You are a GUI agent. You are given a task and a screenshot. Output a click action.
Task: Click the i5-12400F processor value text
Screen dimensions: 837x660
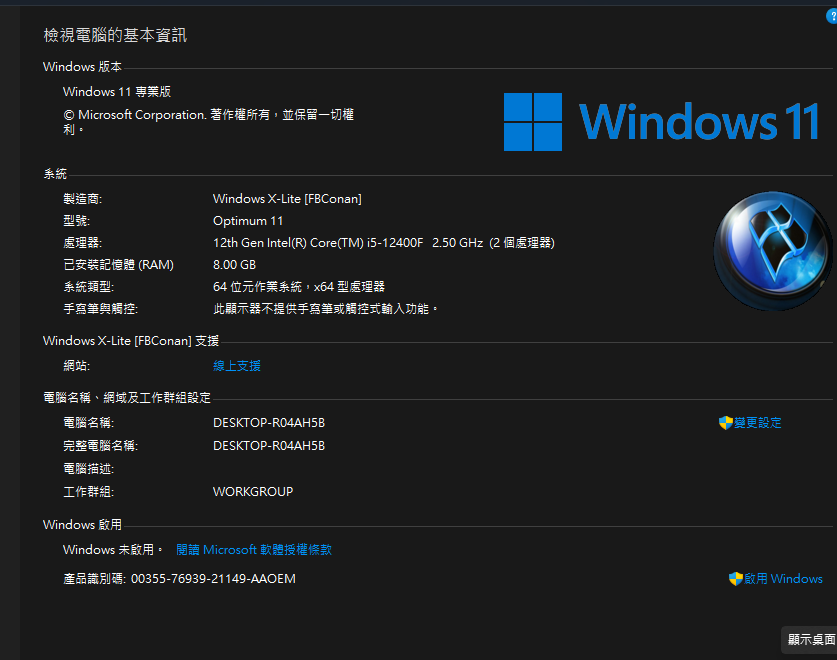(x=383, y=243)
